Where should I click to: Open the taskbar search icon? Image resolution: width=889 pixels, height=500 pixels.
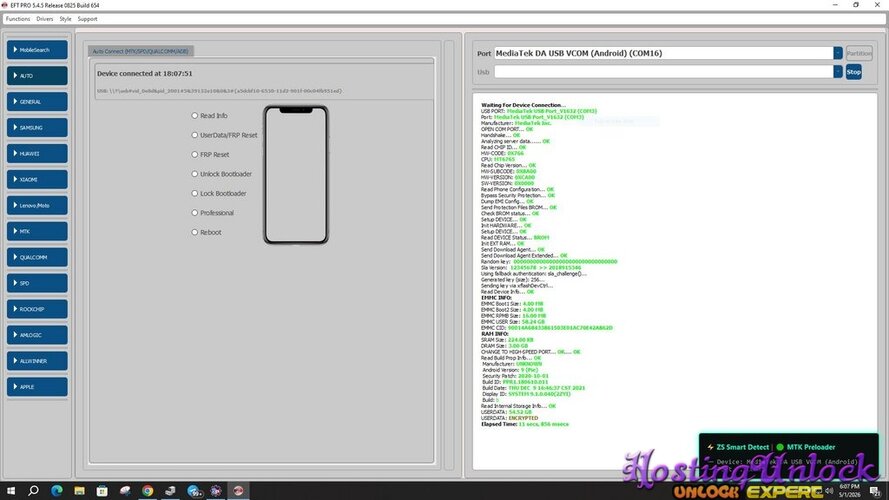[33, 490]
